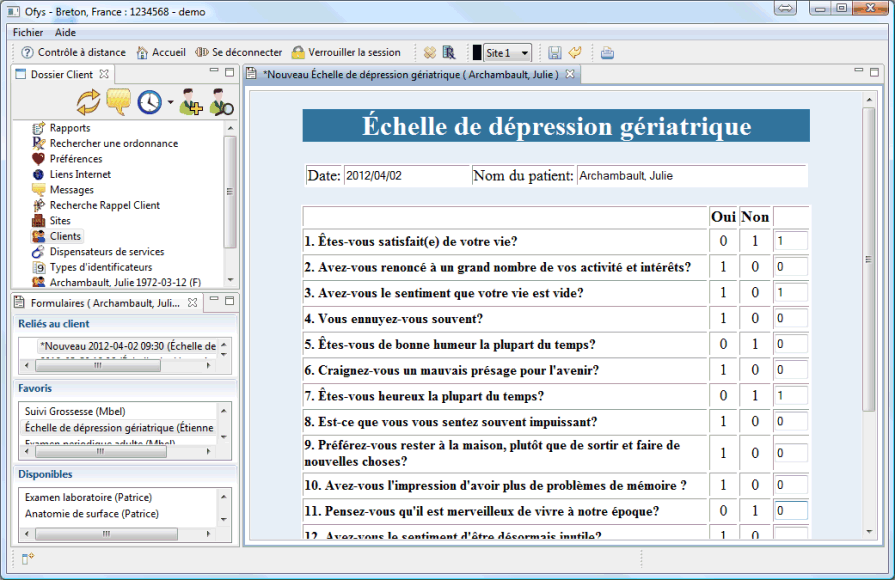Select Anatomie de surface (Patrice)
The height and width of the screenshot is (580, 895).
coord(91,514)
